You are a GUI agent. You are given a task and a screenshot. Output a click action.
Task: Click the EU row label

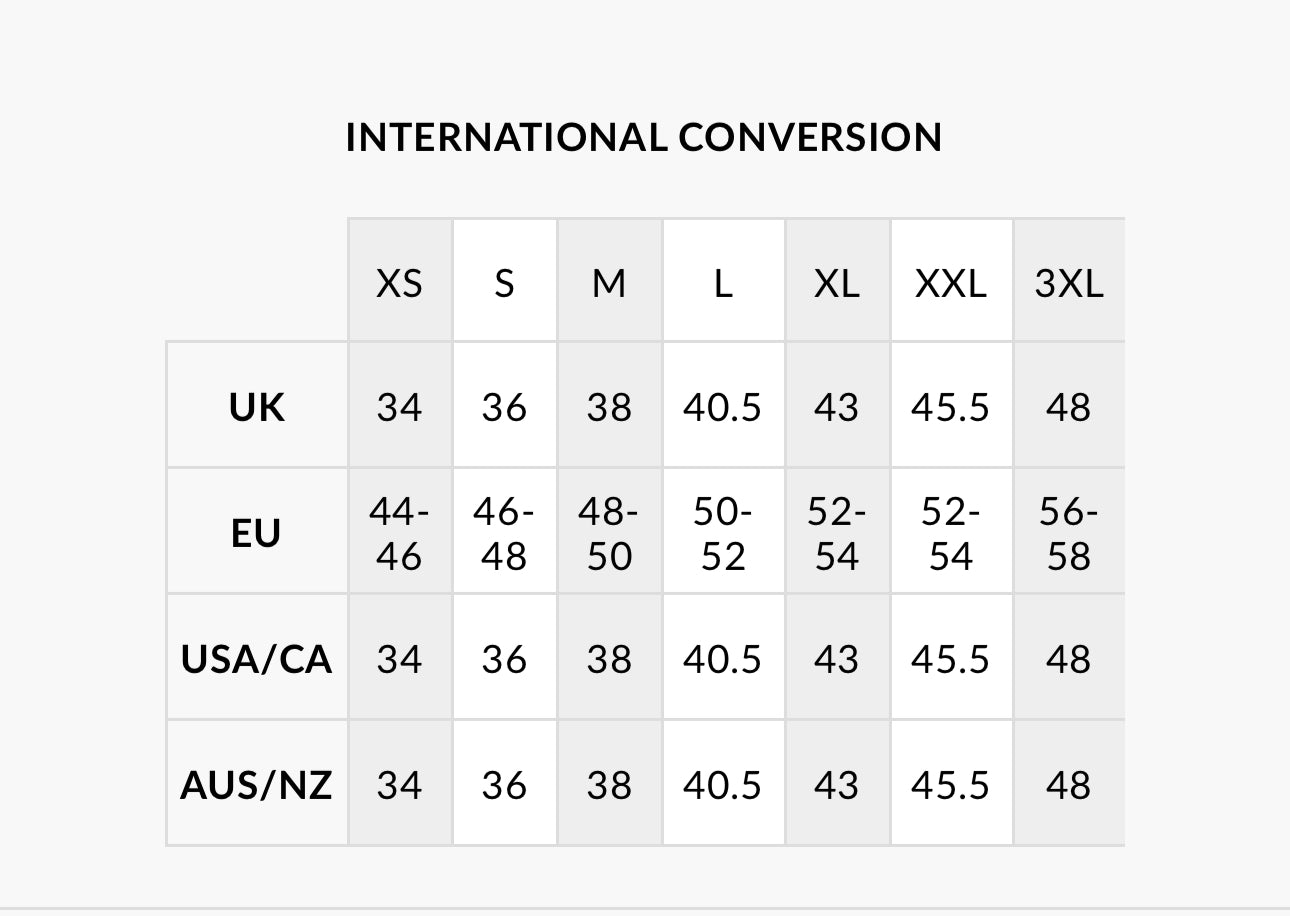click(256, 533)
